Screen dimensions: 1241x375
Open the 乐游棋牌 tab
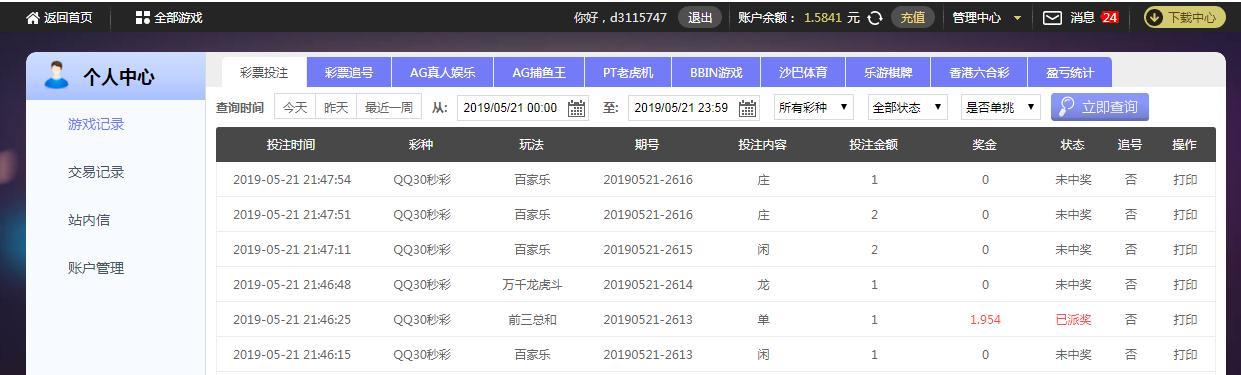[889, 73]
